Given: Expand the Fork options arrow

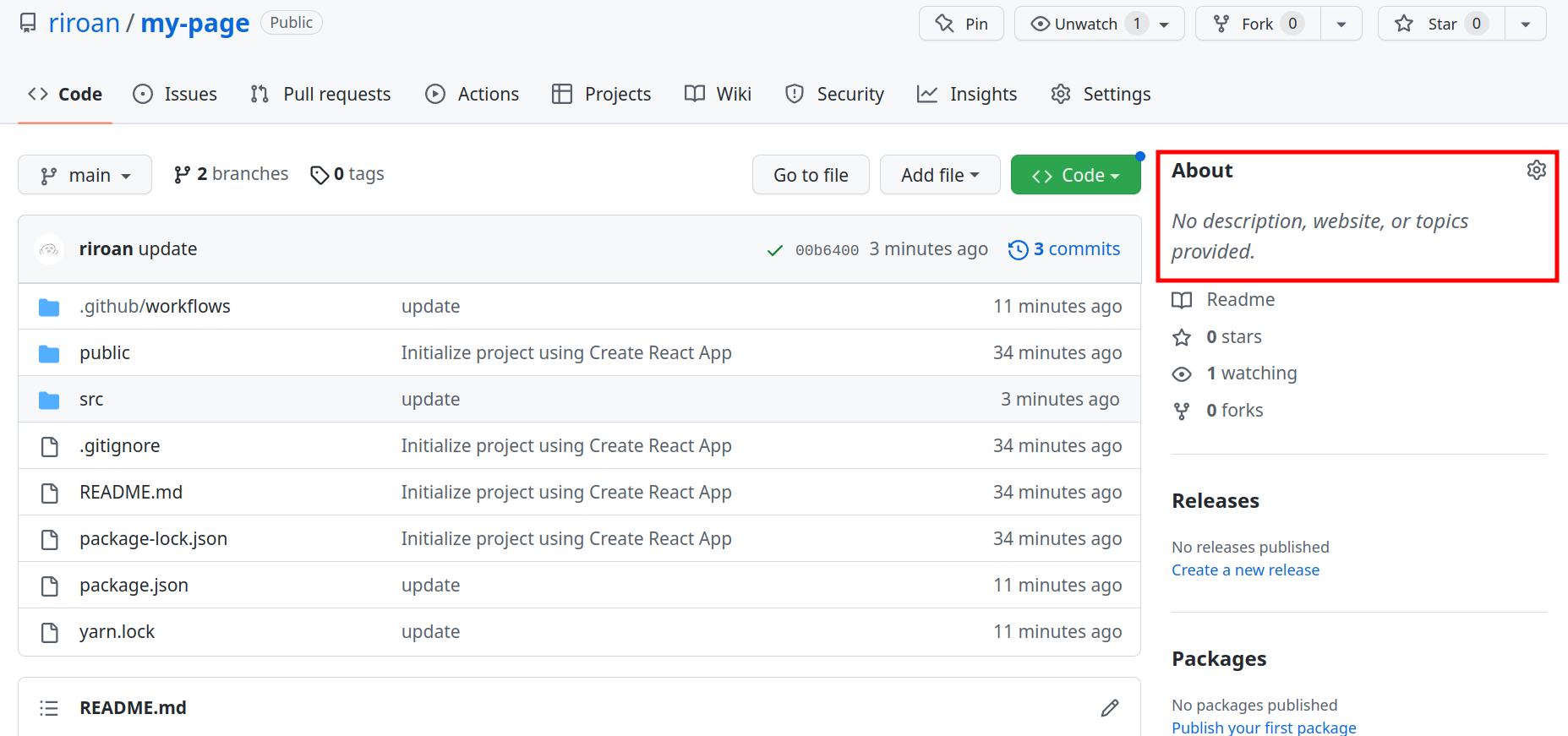Looking at the screenshot, I should click(x=1341, y=24).
